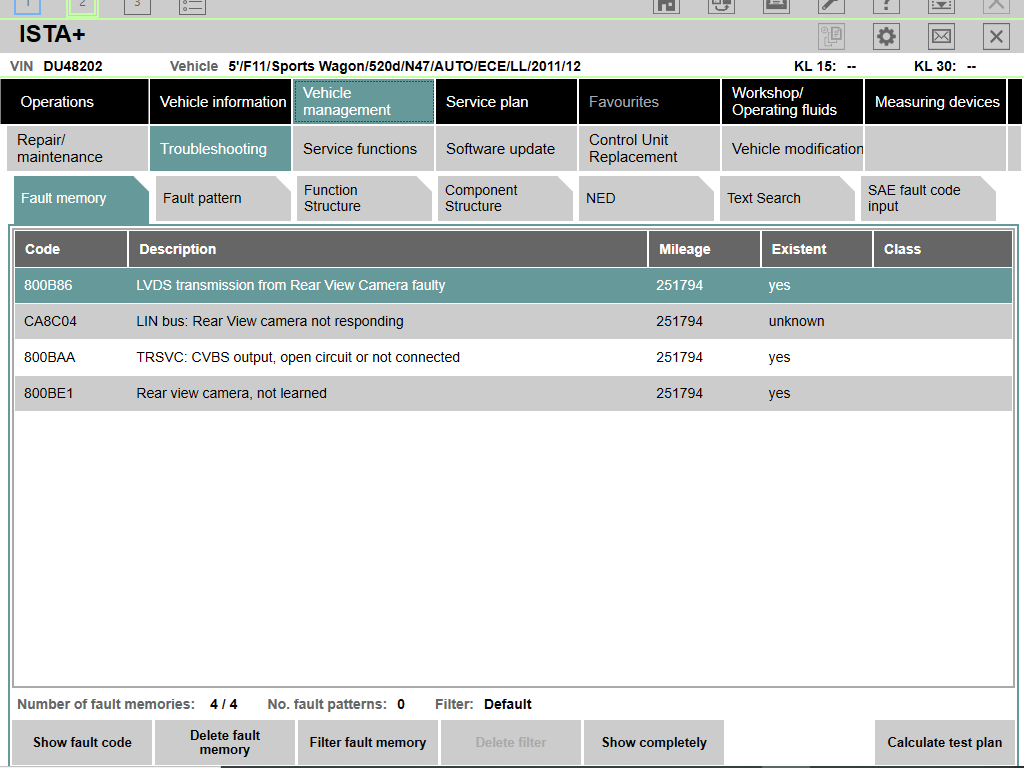Click the 'unknown' existent value
Viewport: 1024px width, 768px height.
tap(796, 321)
